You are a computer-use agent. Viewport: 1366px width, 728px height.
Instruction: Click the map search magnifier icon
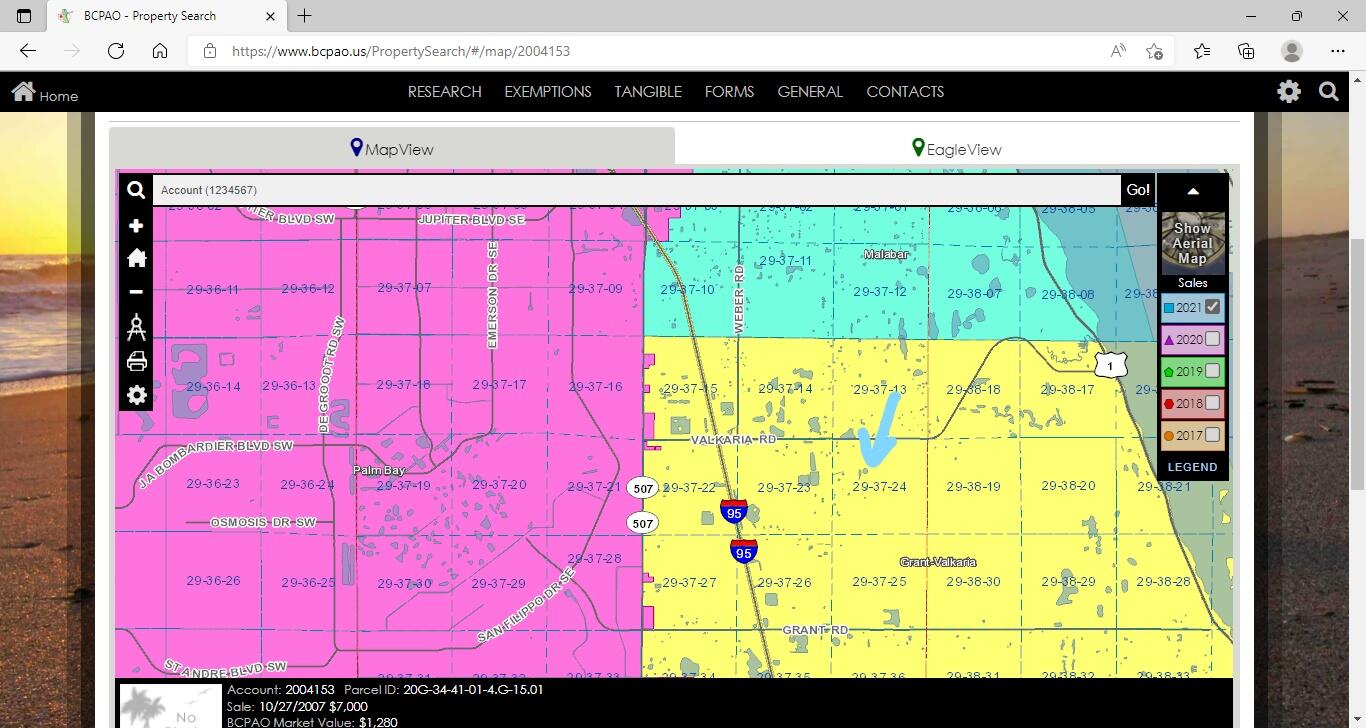point(136,190)
